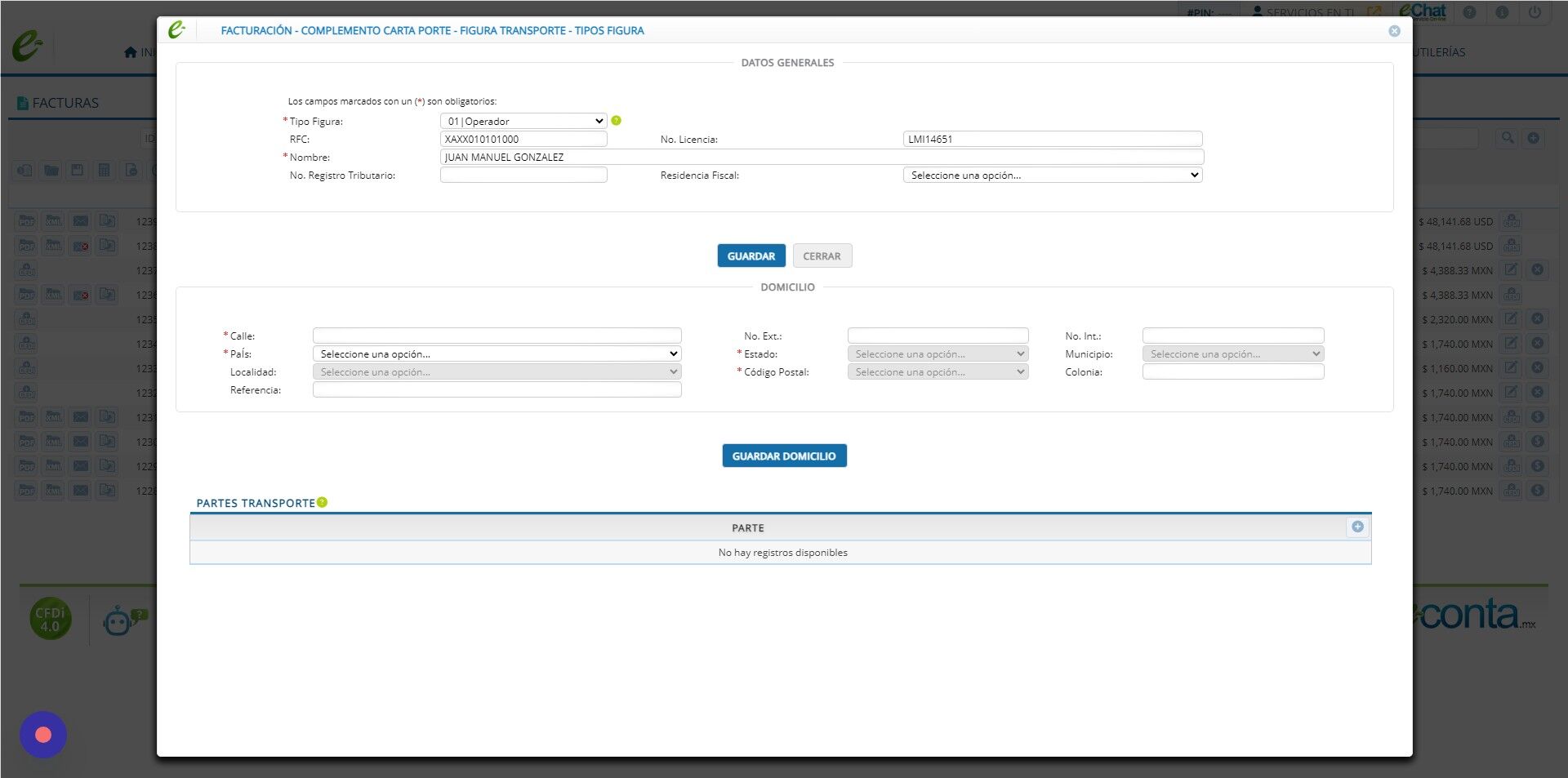Click the Nombre text field
This screenshot has height=778, width=1568.
[x=822, y=157]
